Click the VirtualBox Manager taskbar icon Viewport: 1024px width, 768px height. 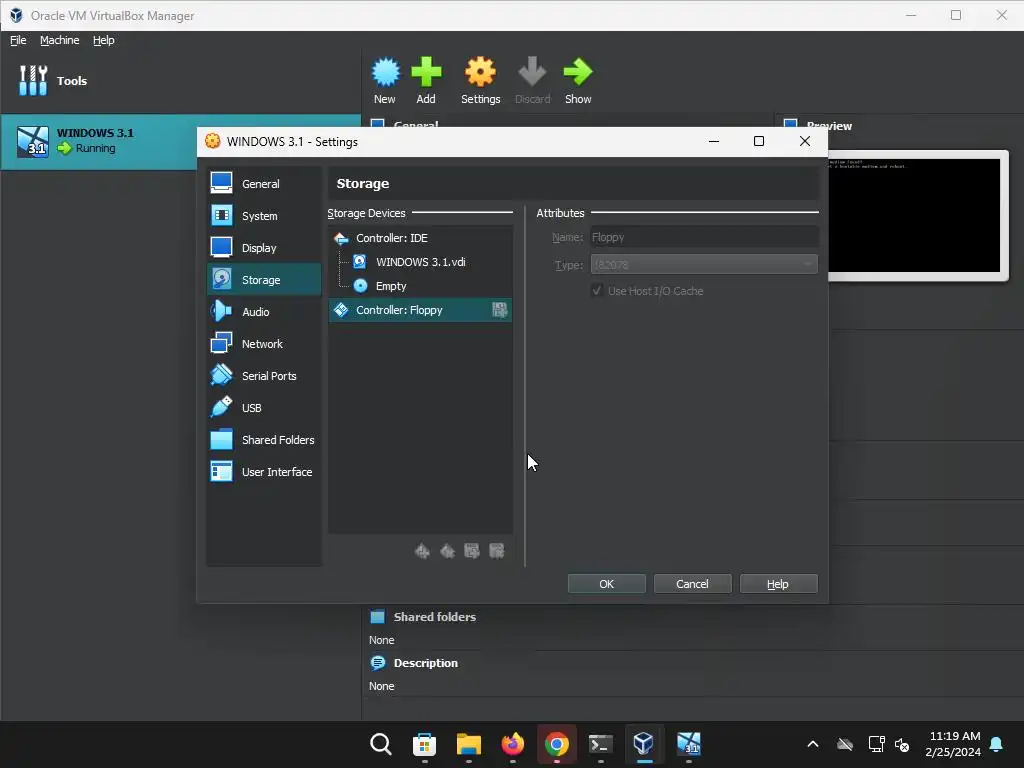[644, 744]
